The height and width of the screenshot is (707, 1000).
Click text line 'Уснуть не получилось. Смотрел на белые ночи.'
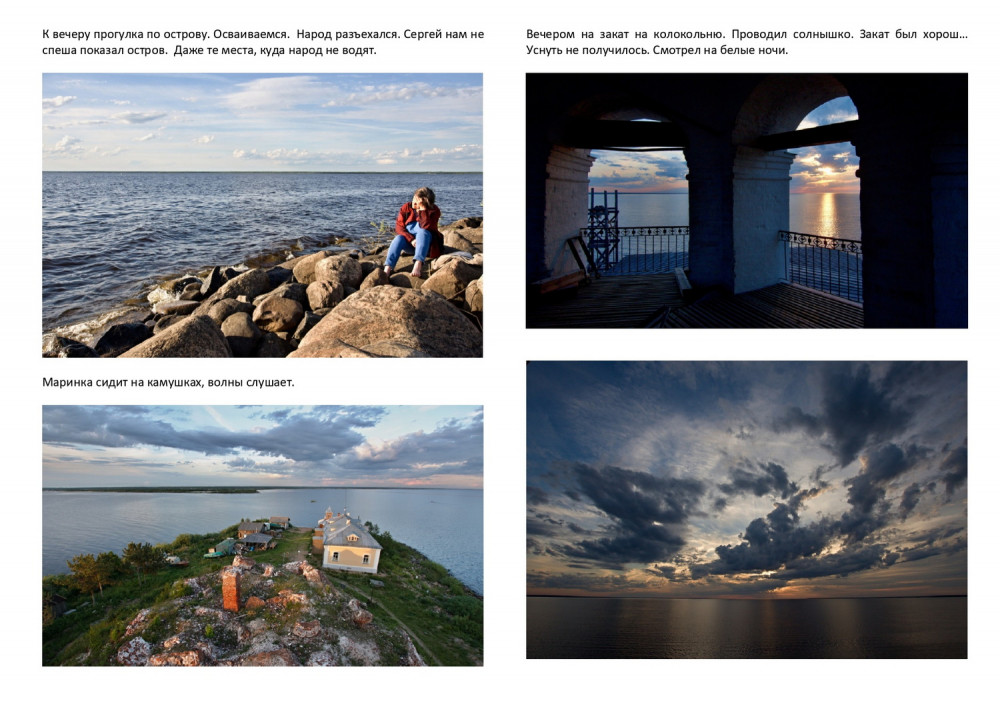tap(657, 50)
